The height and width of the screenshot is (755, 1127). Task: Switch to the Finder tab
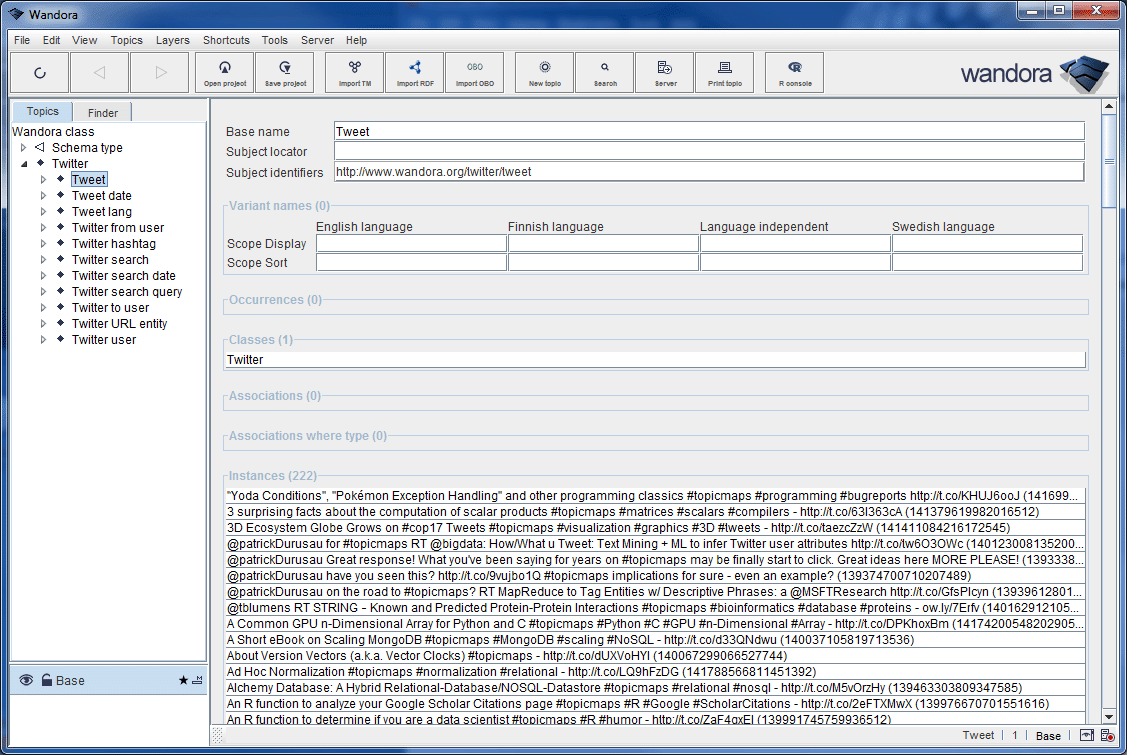(103, 113)
